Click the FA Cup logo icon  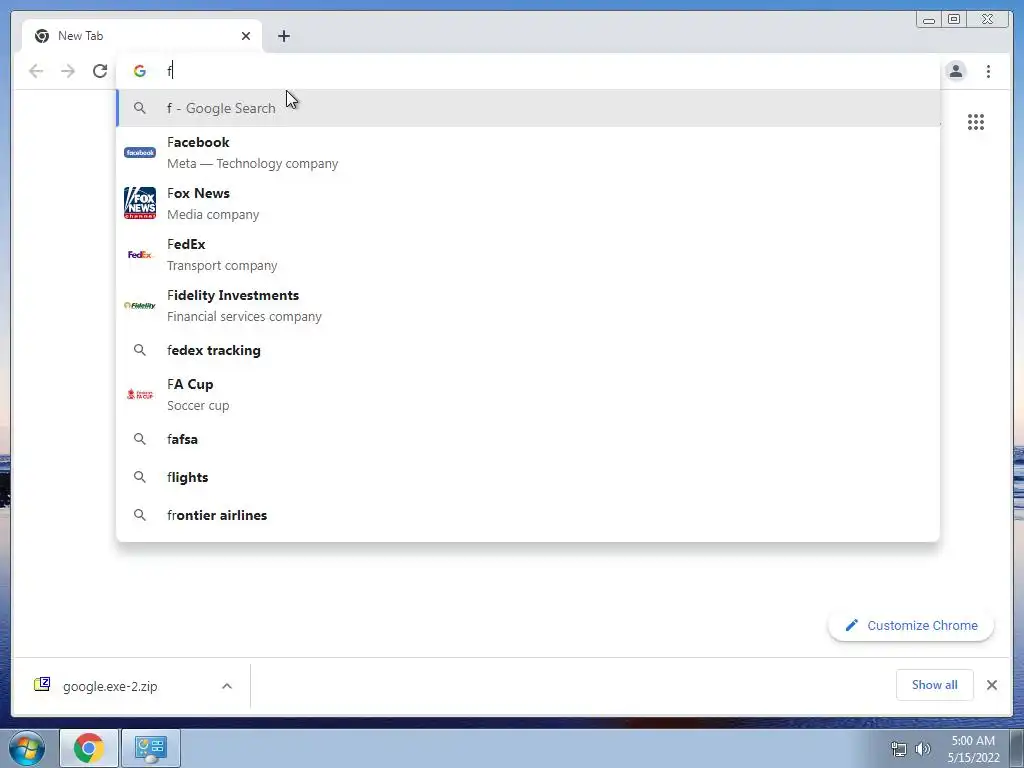[140, 394]
